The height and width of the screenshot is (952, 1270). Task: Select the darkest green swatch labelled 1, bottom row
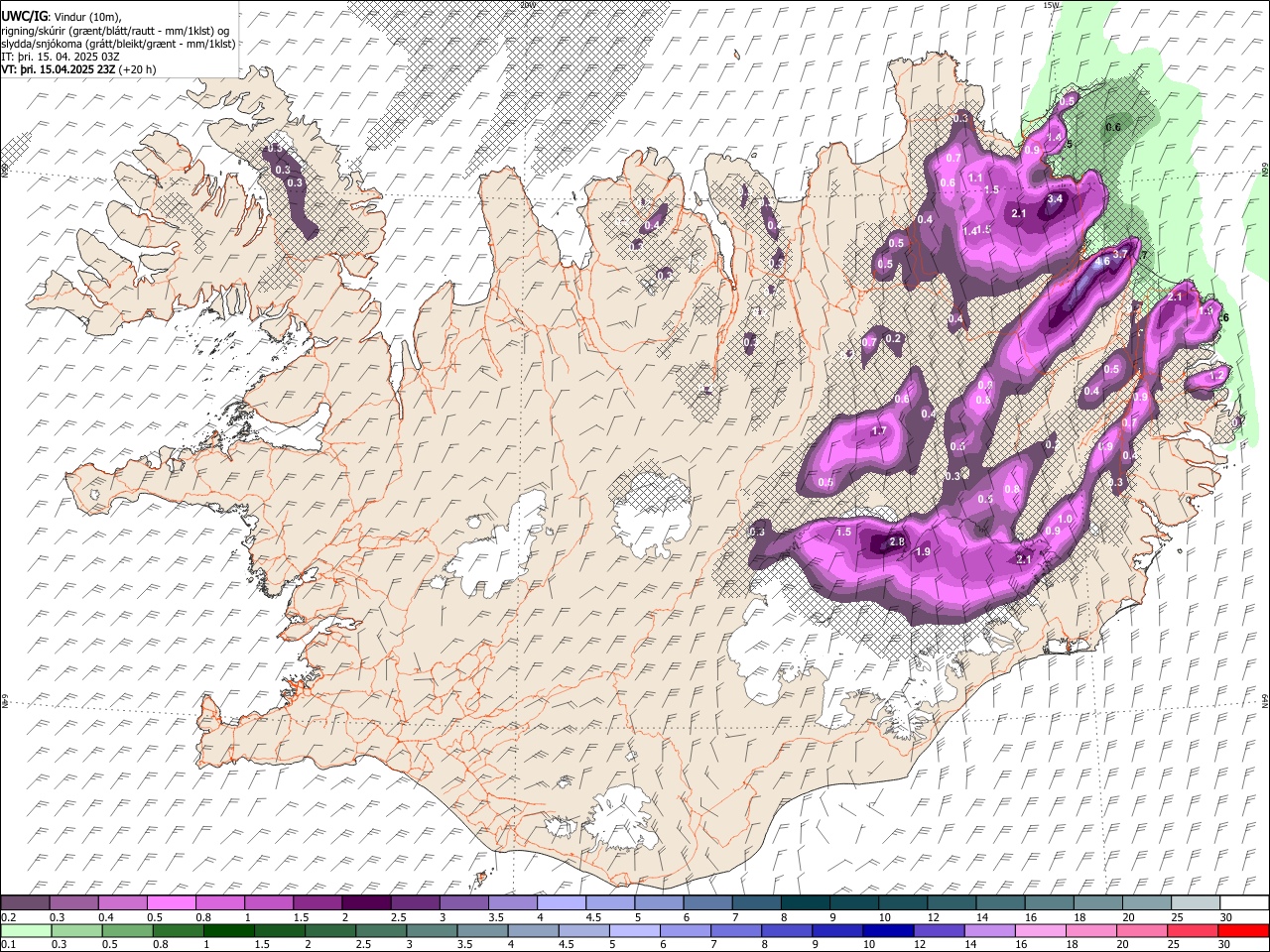[x=229, y=931]
